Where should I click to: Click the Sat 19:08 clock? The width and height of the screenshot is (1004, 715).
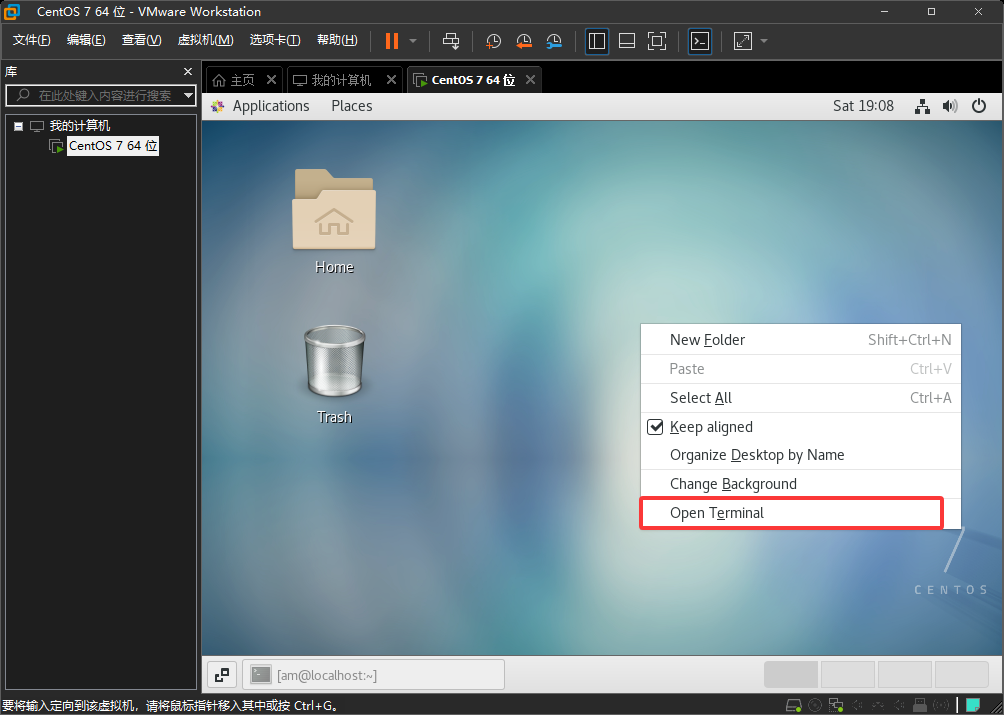[863, 106]
